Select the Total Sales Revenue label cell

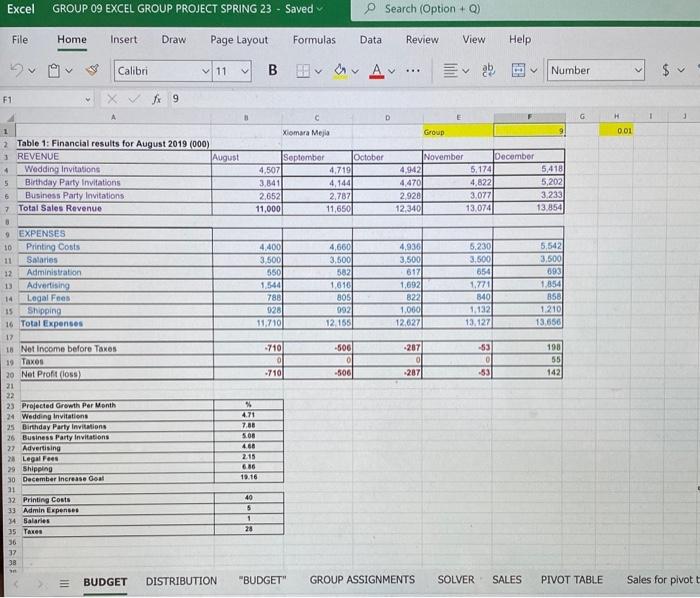pos(113,209)
